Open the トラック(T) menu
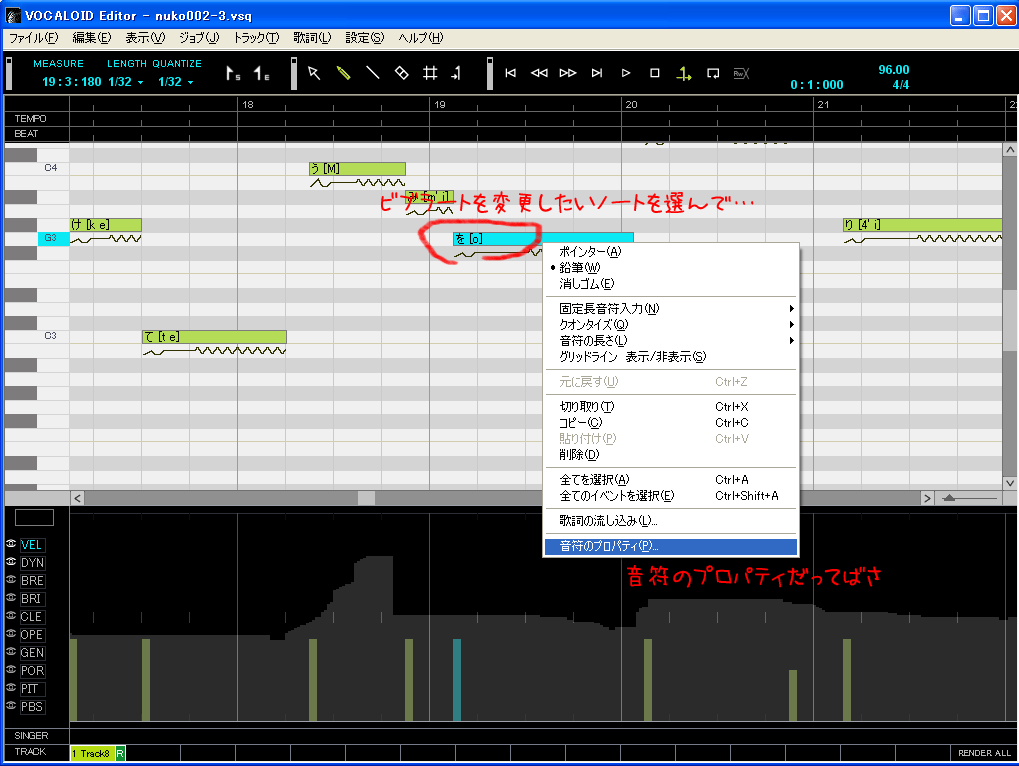 click(x=256, y=38)
